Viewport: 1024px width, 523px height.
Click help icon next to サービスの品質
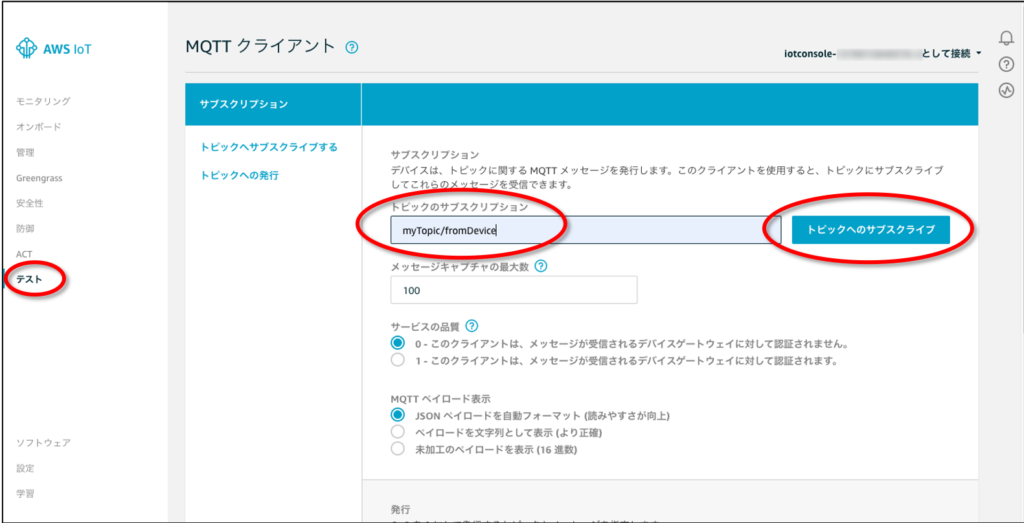[472, 326]
